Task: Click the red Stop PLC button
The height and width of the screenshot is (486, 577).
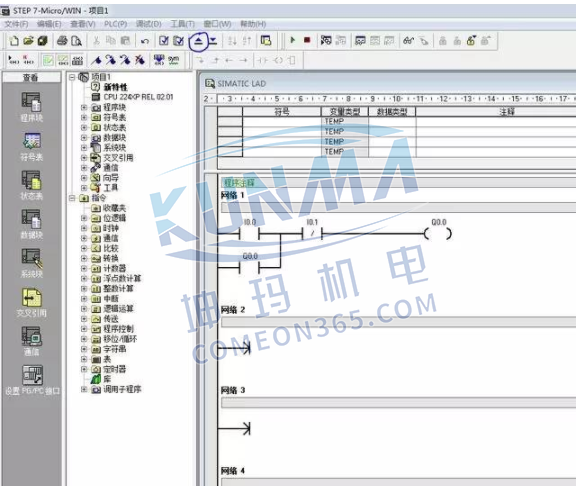Action: (307, 40)
